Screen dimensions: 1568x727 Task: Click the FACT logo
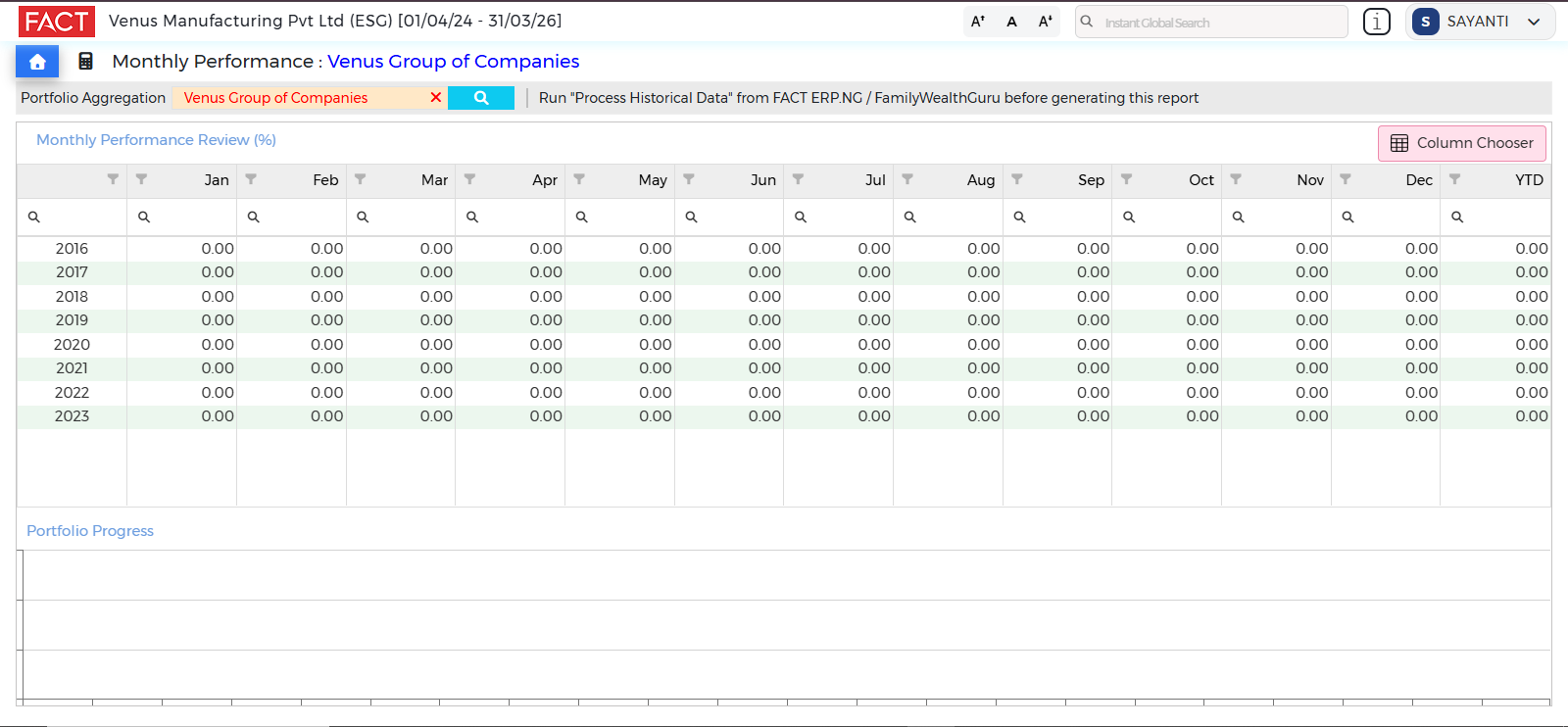tap(57, 22)
